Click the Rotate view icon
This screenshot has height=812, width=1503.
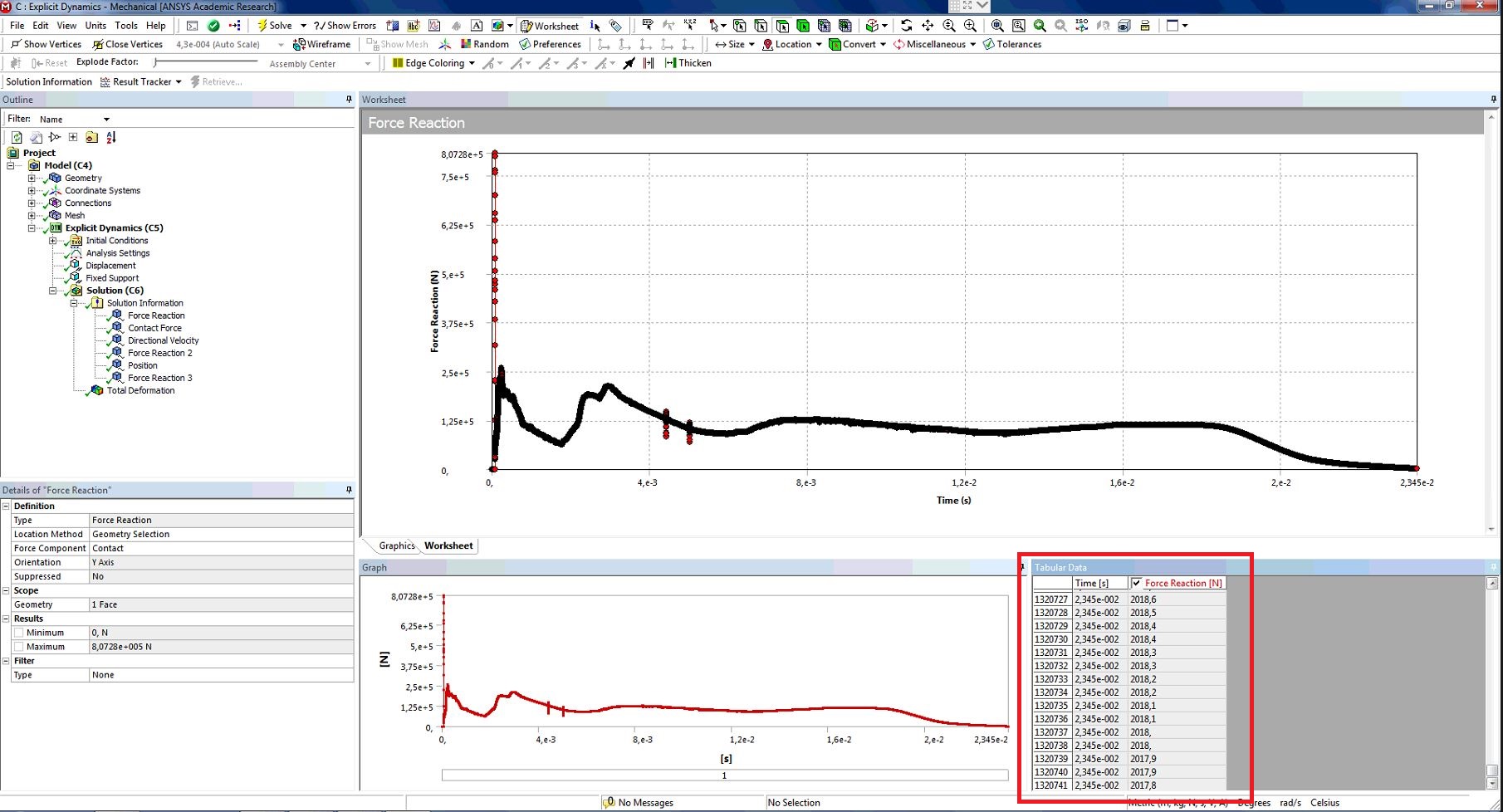pyautogui.click(x=906, y=26)
